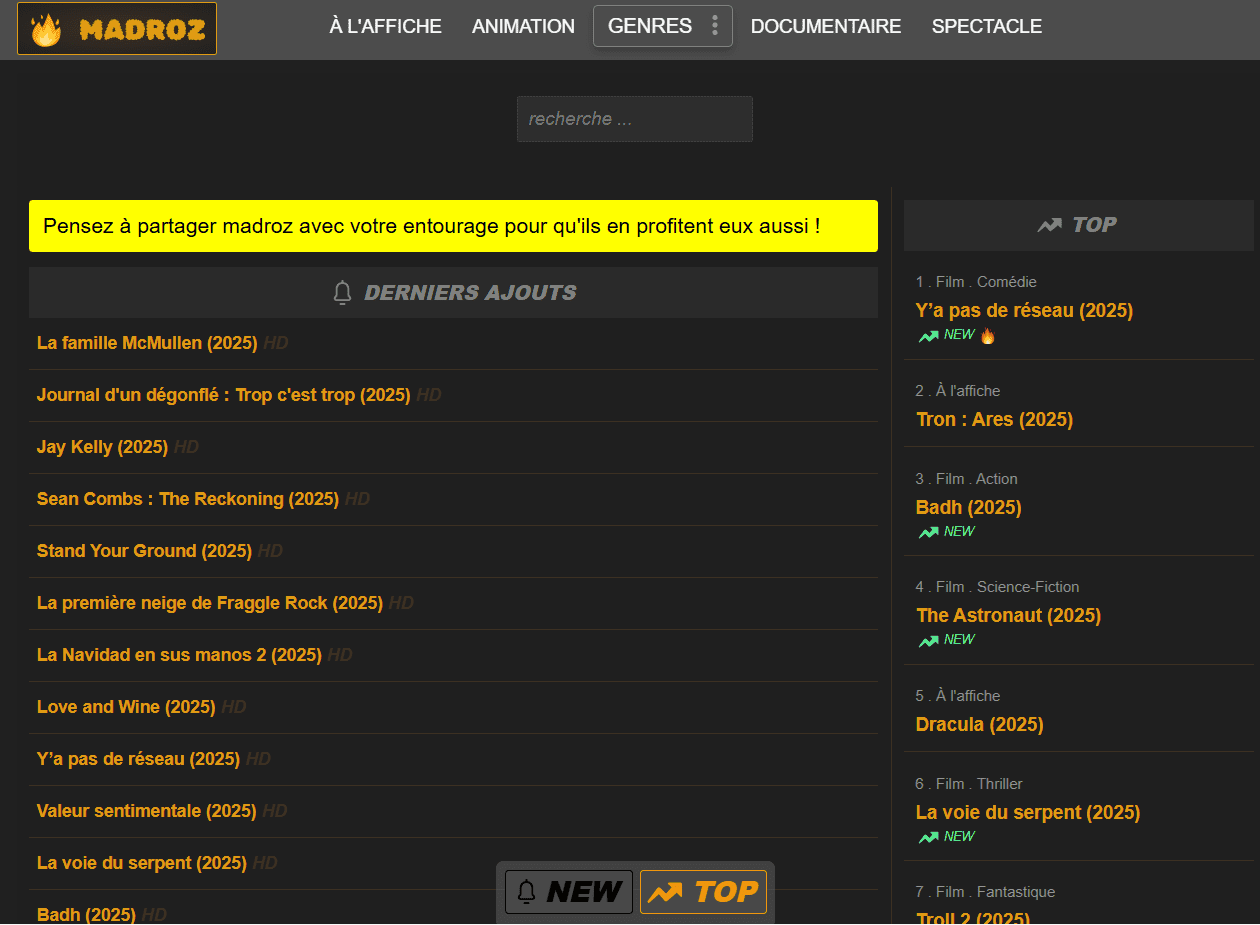The image size is (1260, 925).
Task: Open the Documentaire category
Action: pos(825,27)
